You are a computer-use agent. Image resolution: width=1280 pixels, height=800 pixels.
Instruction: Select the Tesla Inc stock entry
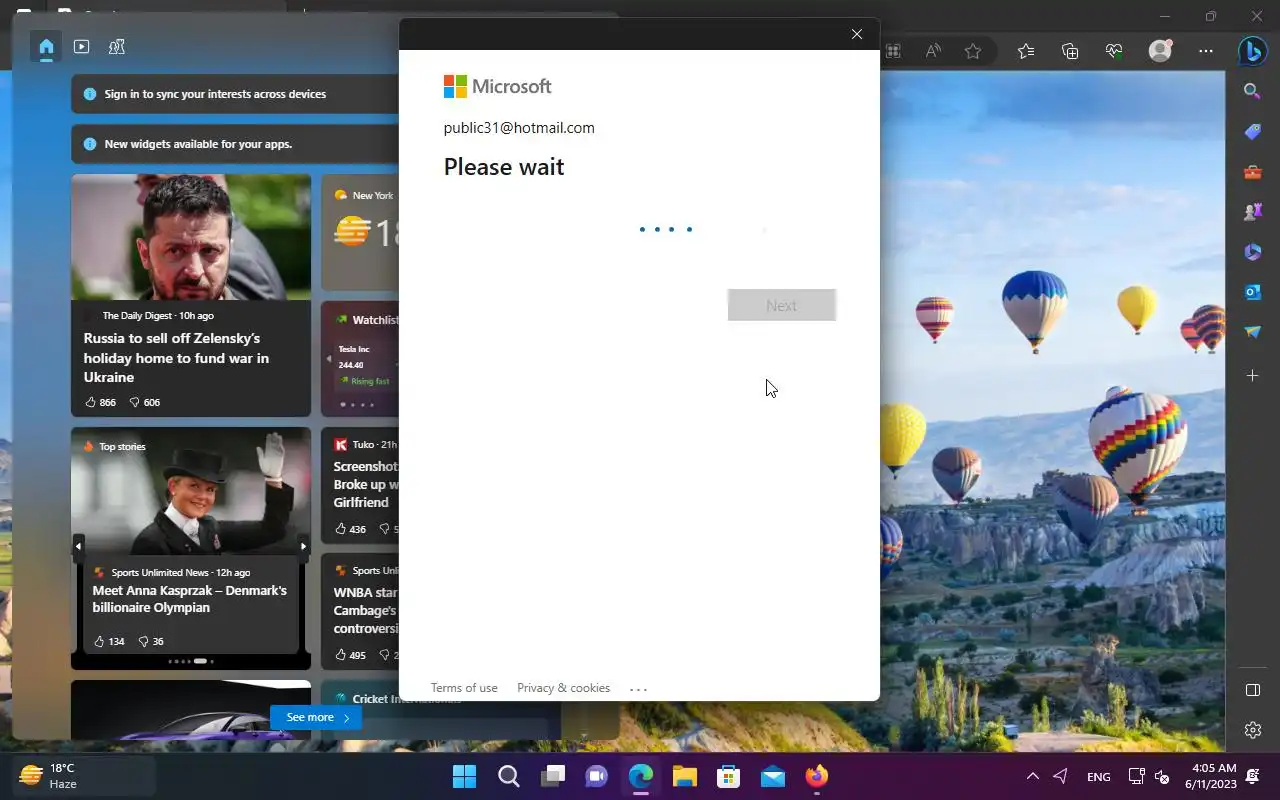click(x=366, y=364)
